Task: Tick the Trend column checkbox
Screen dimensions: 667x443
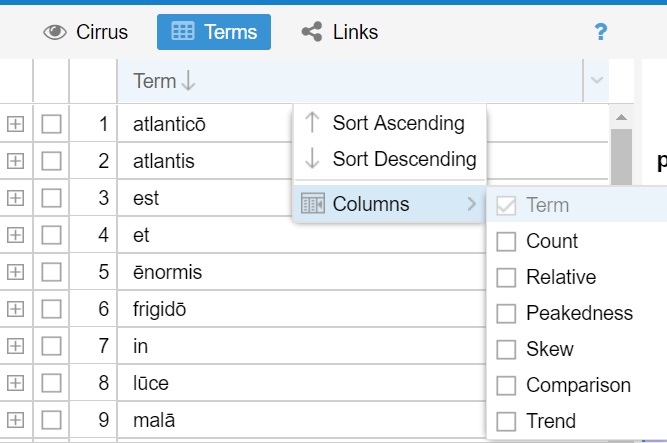Action: coord(506,421)
